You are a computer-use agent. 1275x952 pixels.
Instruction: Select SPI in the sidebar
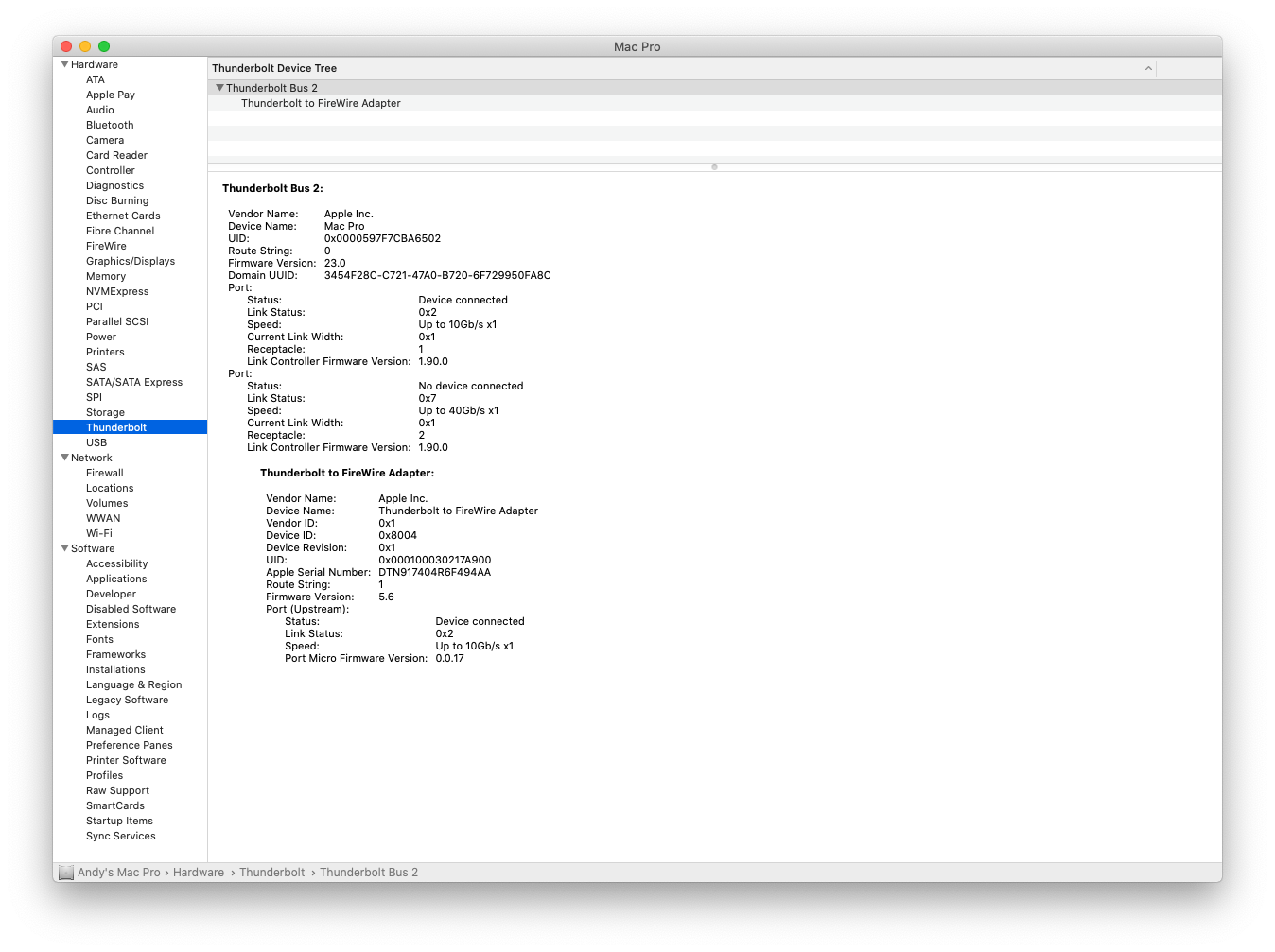coord(94,397)
